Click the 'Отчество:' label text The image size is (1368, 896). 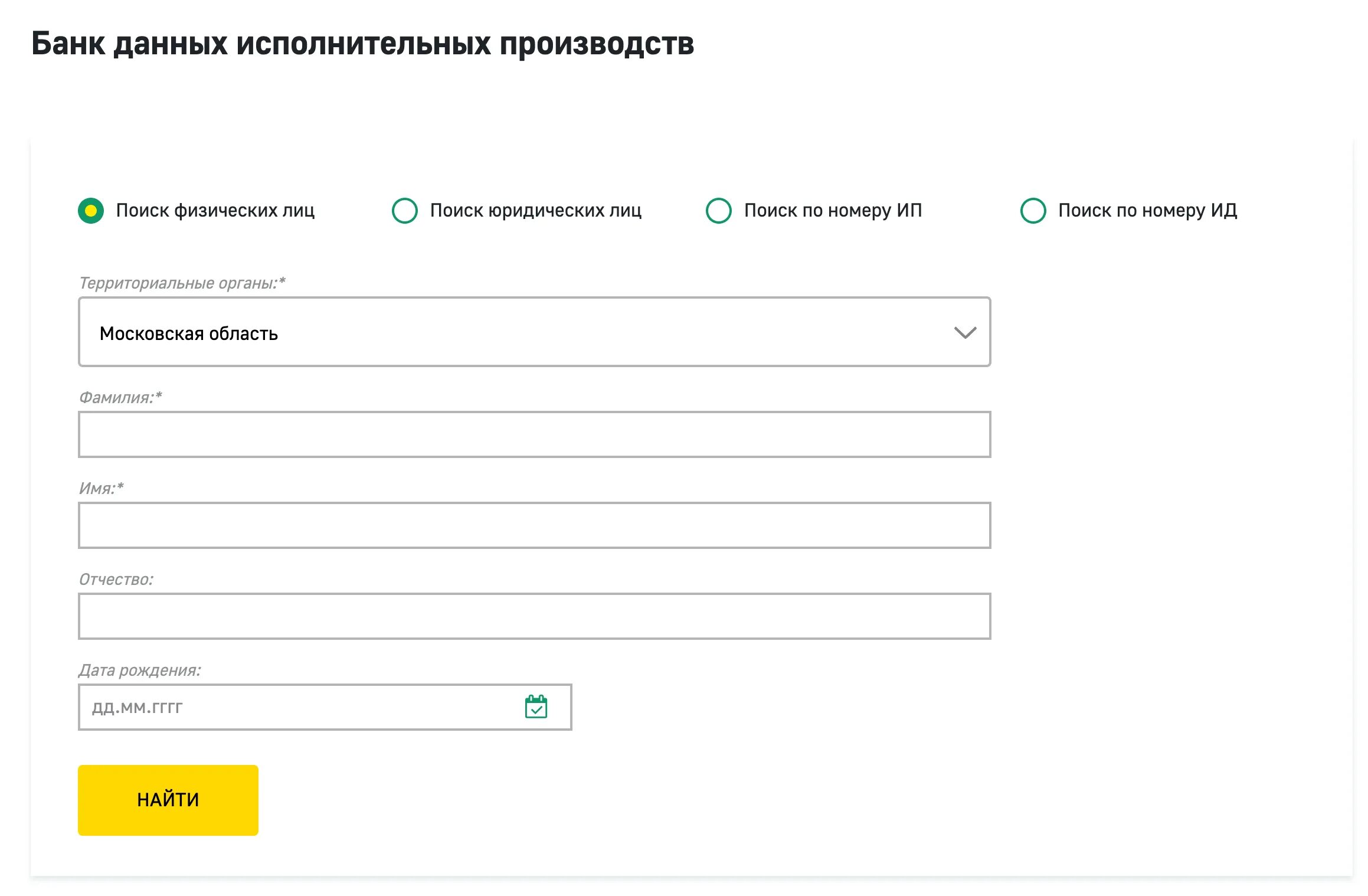click(116, 580)
